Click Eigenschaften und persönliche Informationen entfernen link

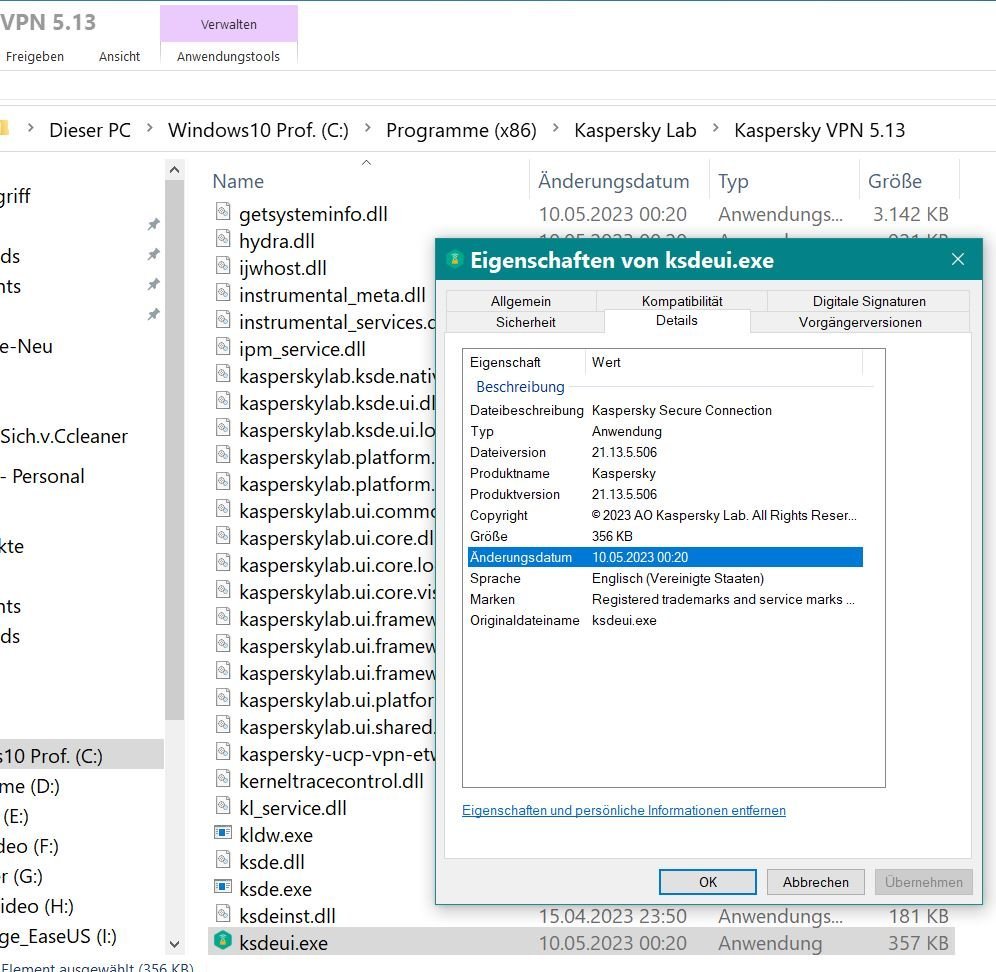[x=624, y=810]
